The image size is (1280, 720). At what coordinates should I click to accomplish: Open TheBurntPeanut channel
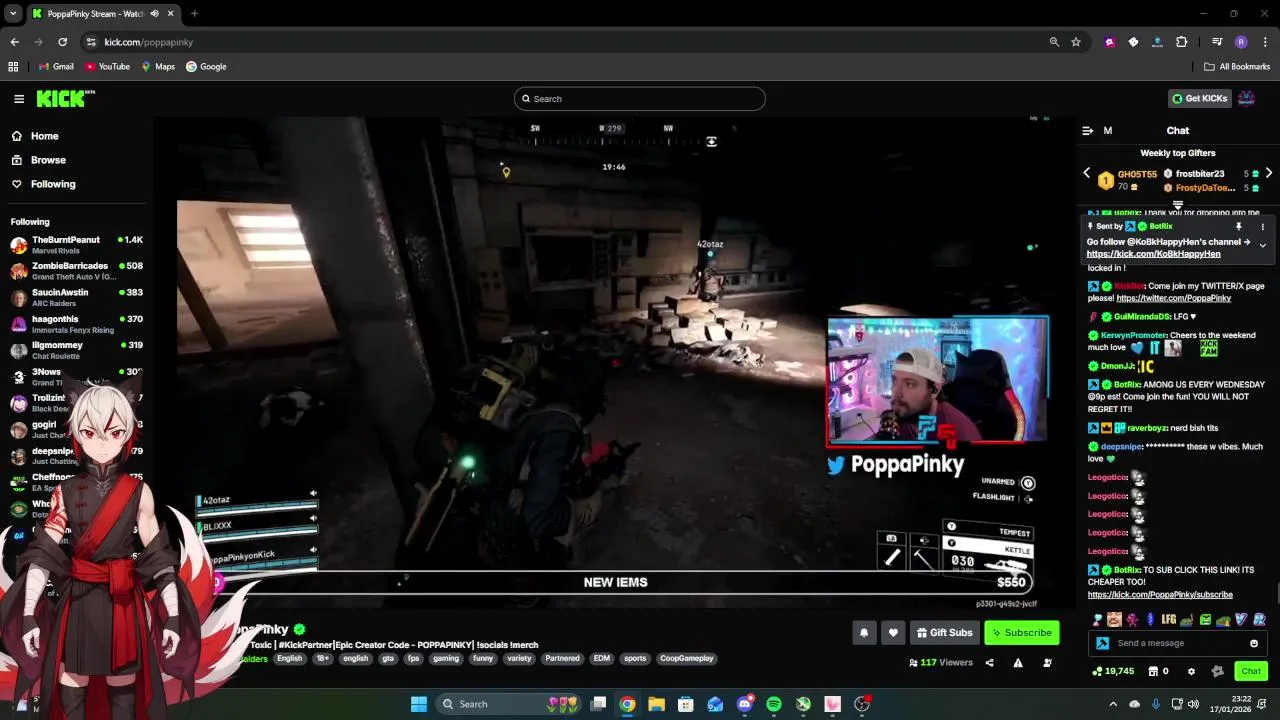click(x=76, y=245)
